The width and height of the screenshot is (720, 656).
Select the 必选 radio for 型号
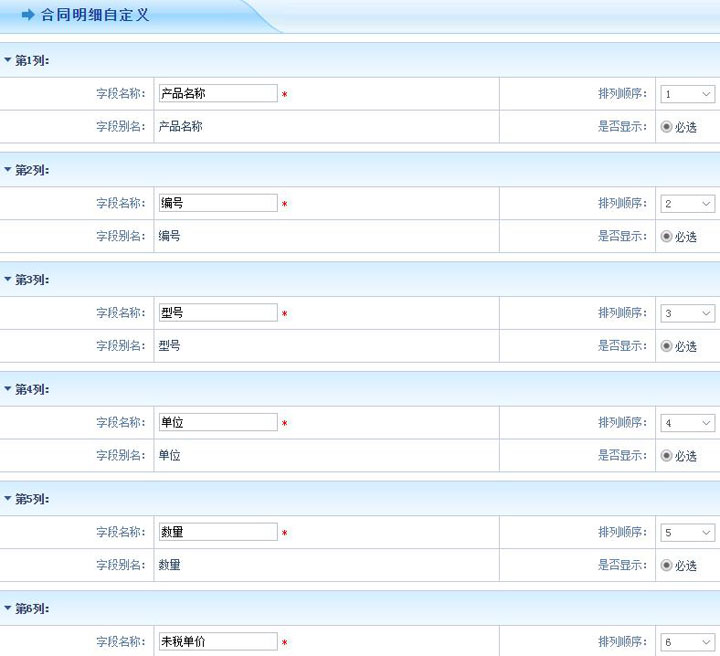[x=666, y=346]
